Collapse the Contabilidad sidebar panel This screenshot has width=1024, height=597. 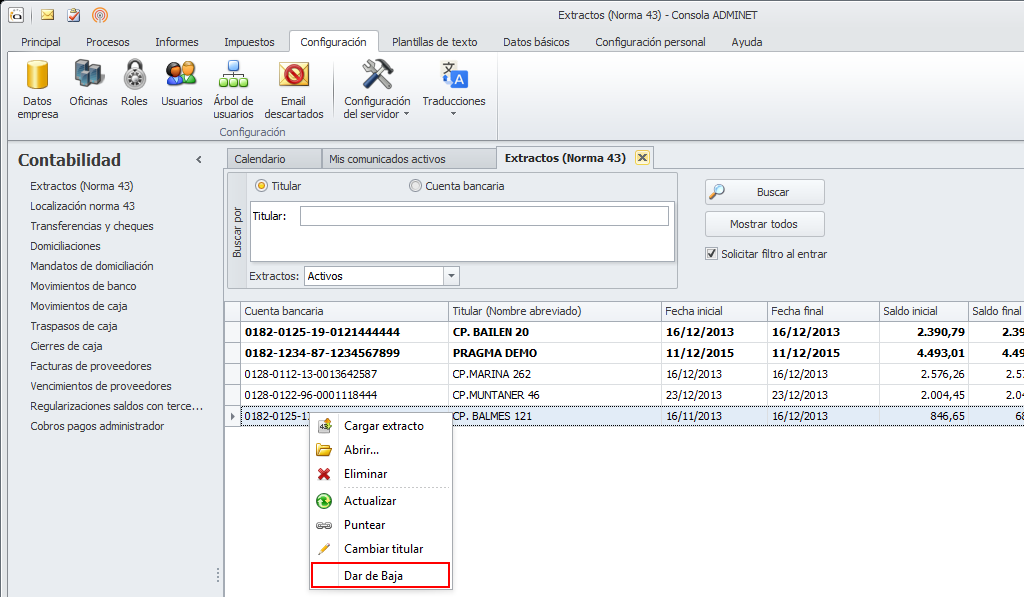pyautogui.click(x=199, y=160)
